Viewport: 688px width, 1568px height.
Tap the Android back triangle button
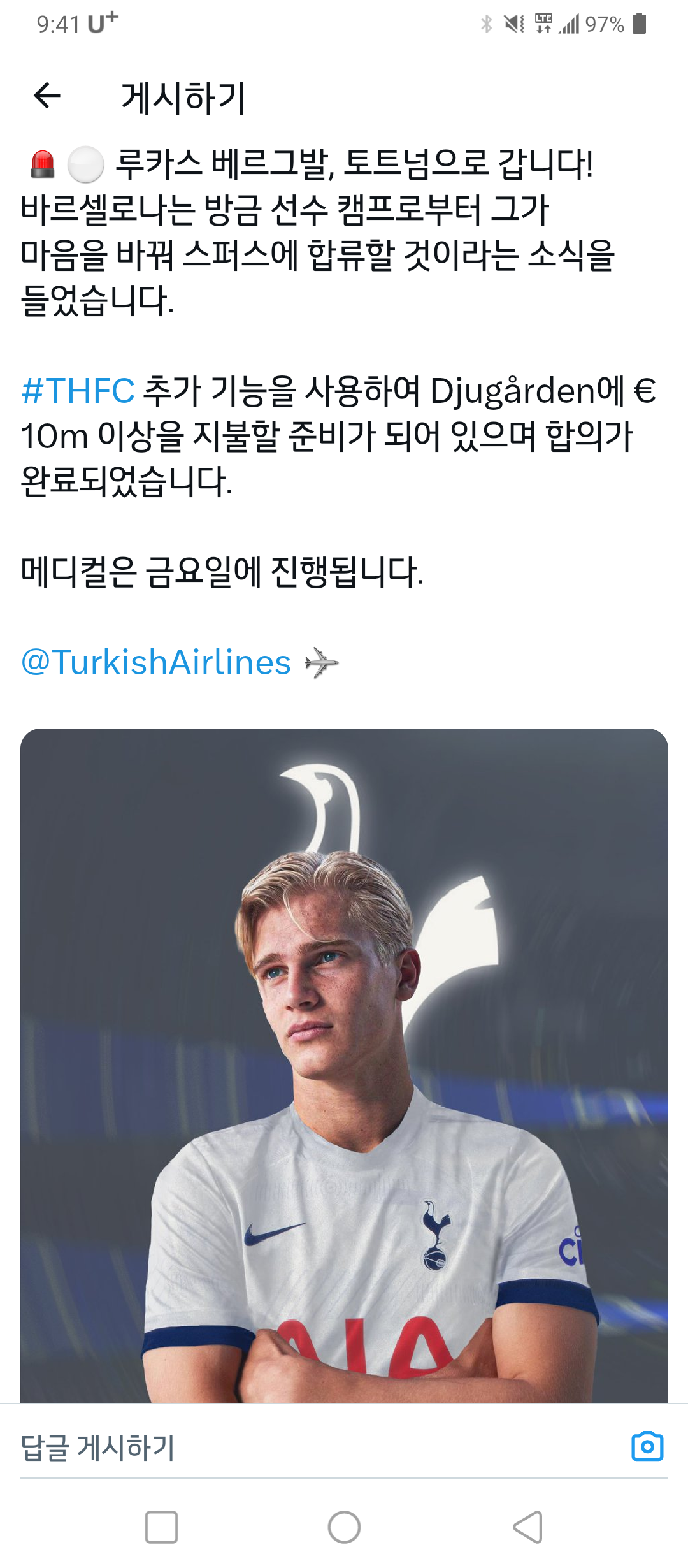(x=527, y=1527)
